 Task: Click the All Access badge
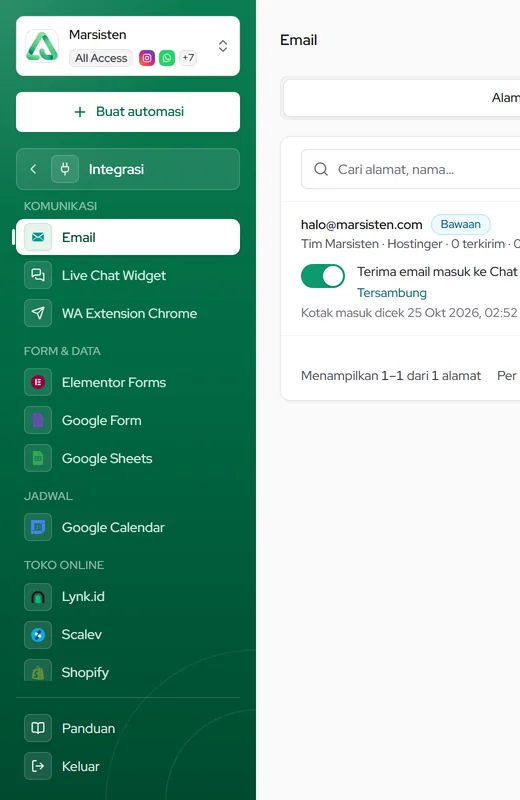coord(101,58)
